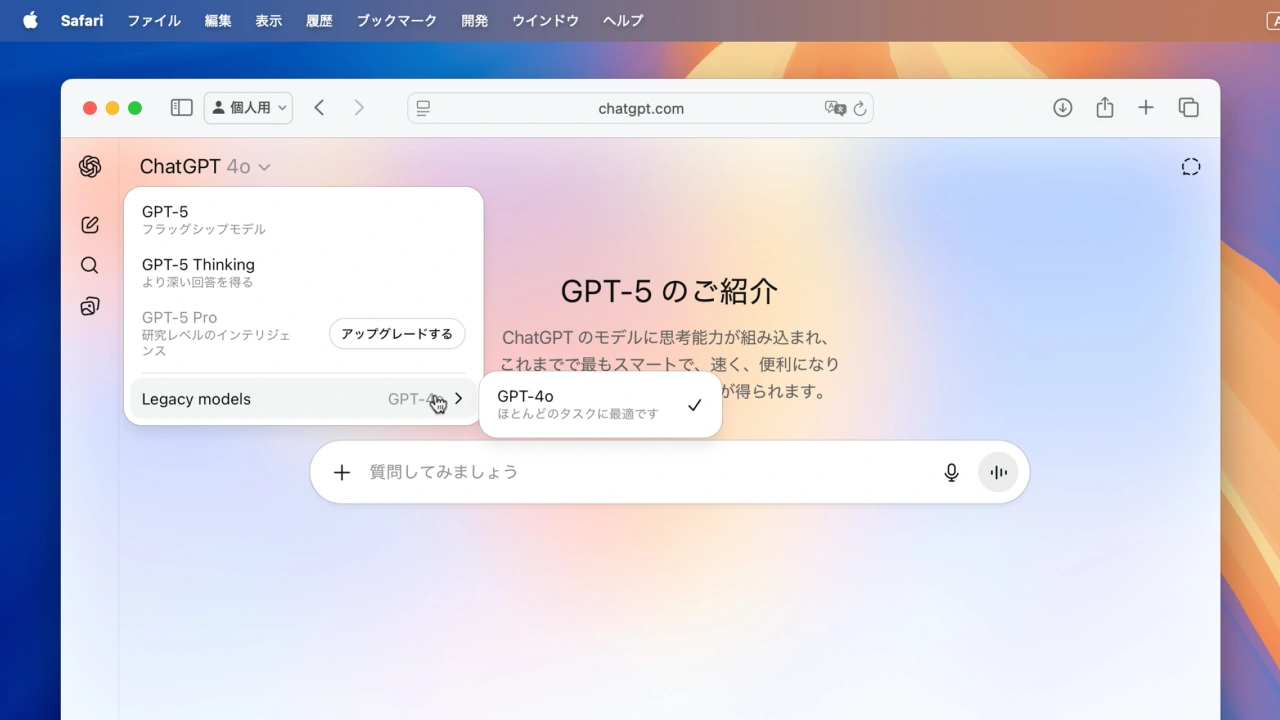
Task: Open the library images icon in the sidebar
Action: (90, 306)
